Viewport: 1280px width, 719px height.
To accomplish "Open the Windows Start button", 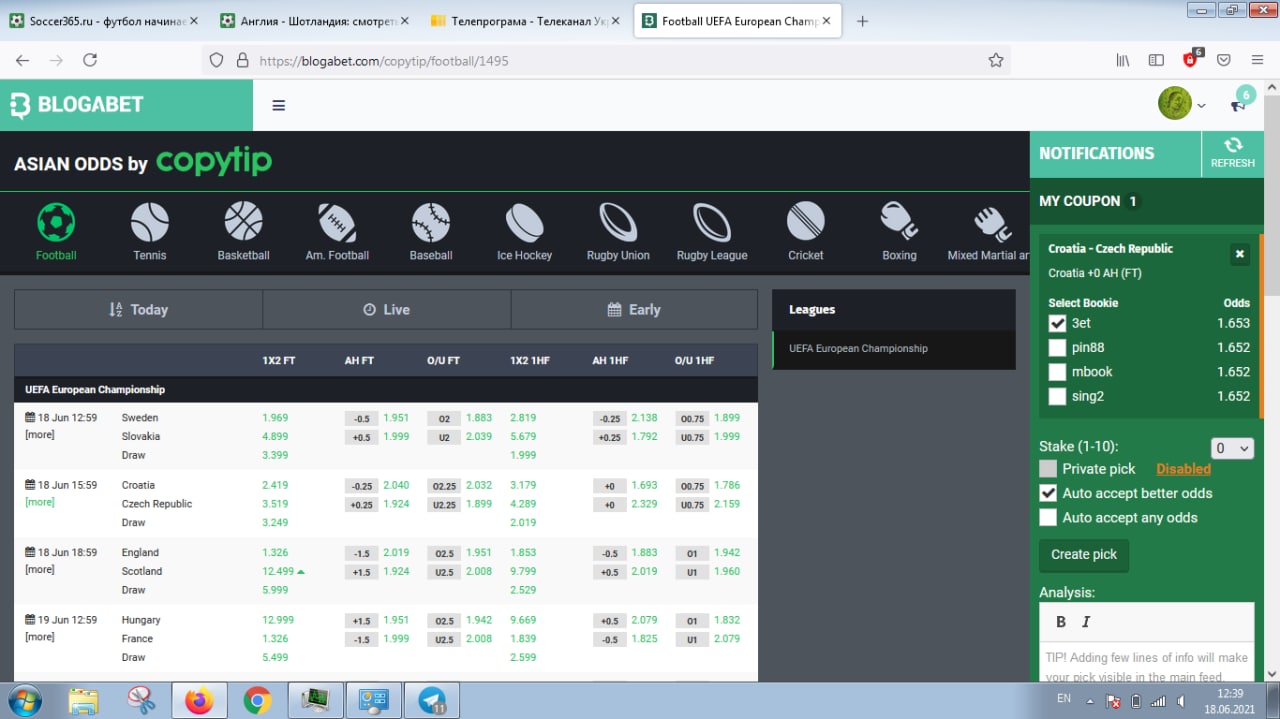I will [x=24, y=701].
